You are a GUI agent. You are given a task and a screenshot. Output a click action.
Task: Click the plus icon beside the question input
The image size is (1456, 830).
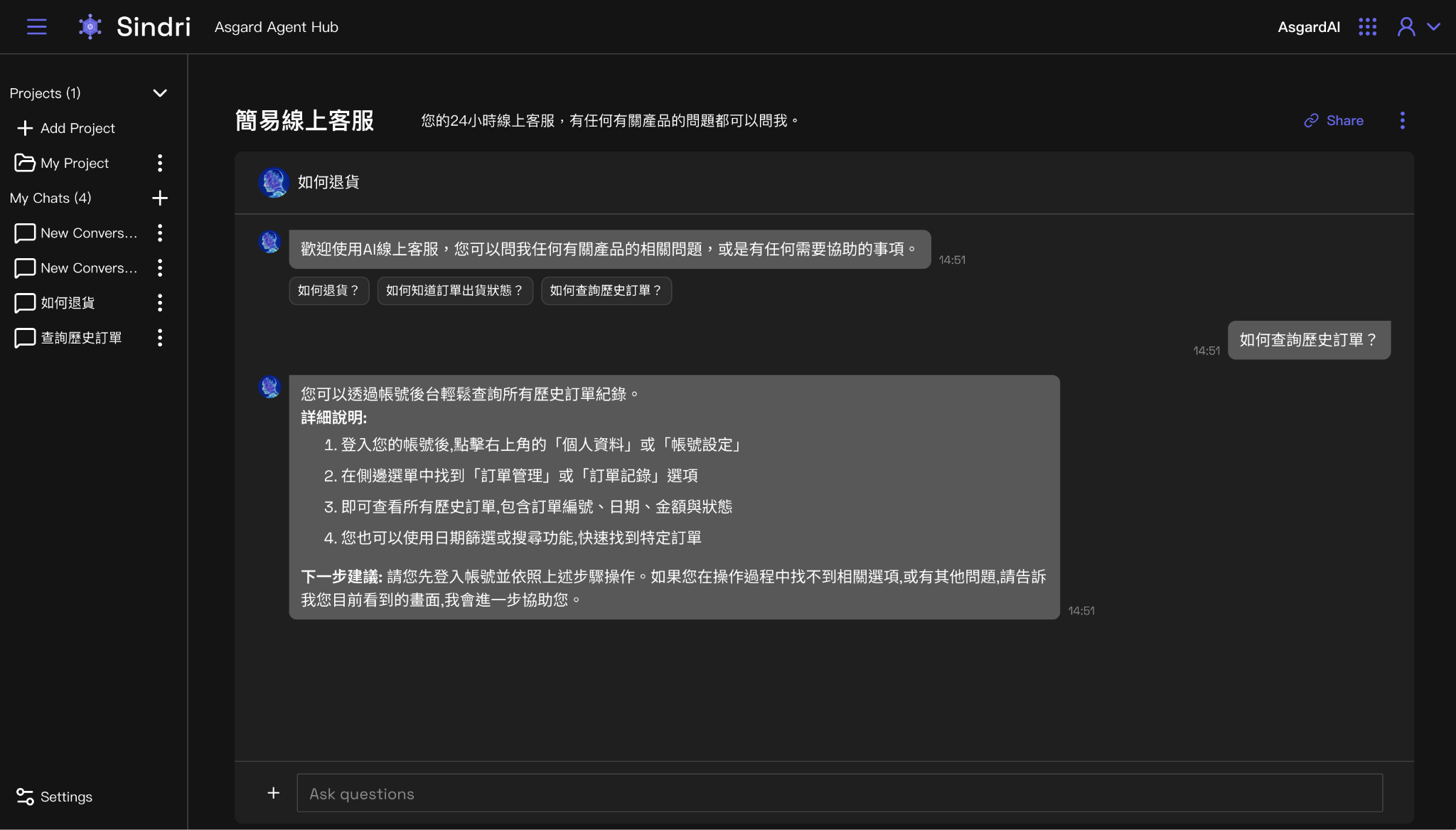coord(273,792)
